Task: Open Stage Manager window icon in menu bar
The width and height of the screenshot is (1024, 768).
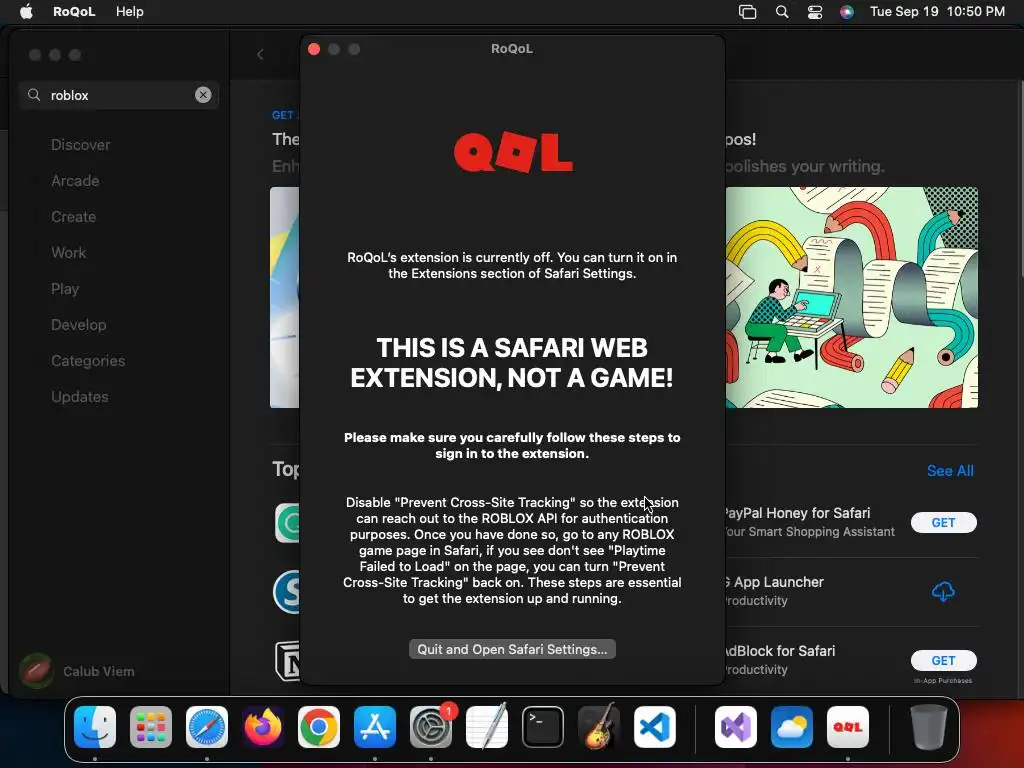Action: [x=747, y=12]
